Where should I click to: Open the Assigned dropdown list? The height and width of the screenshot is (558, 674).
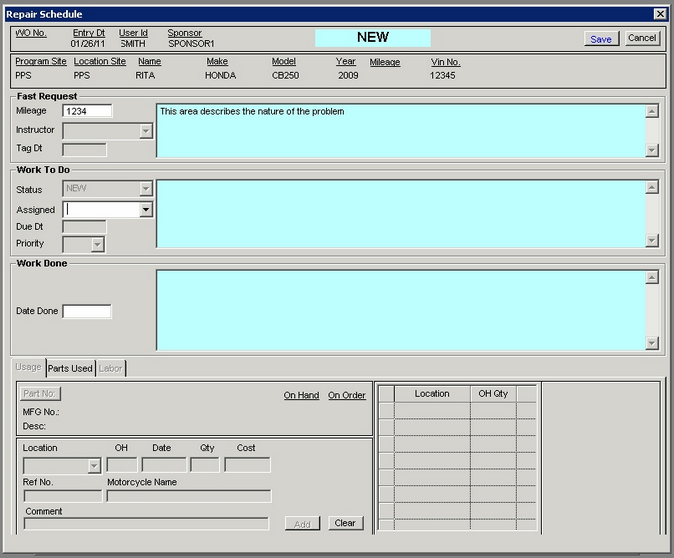pos(146,210)
